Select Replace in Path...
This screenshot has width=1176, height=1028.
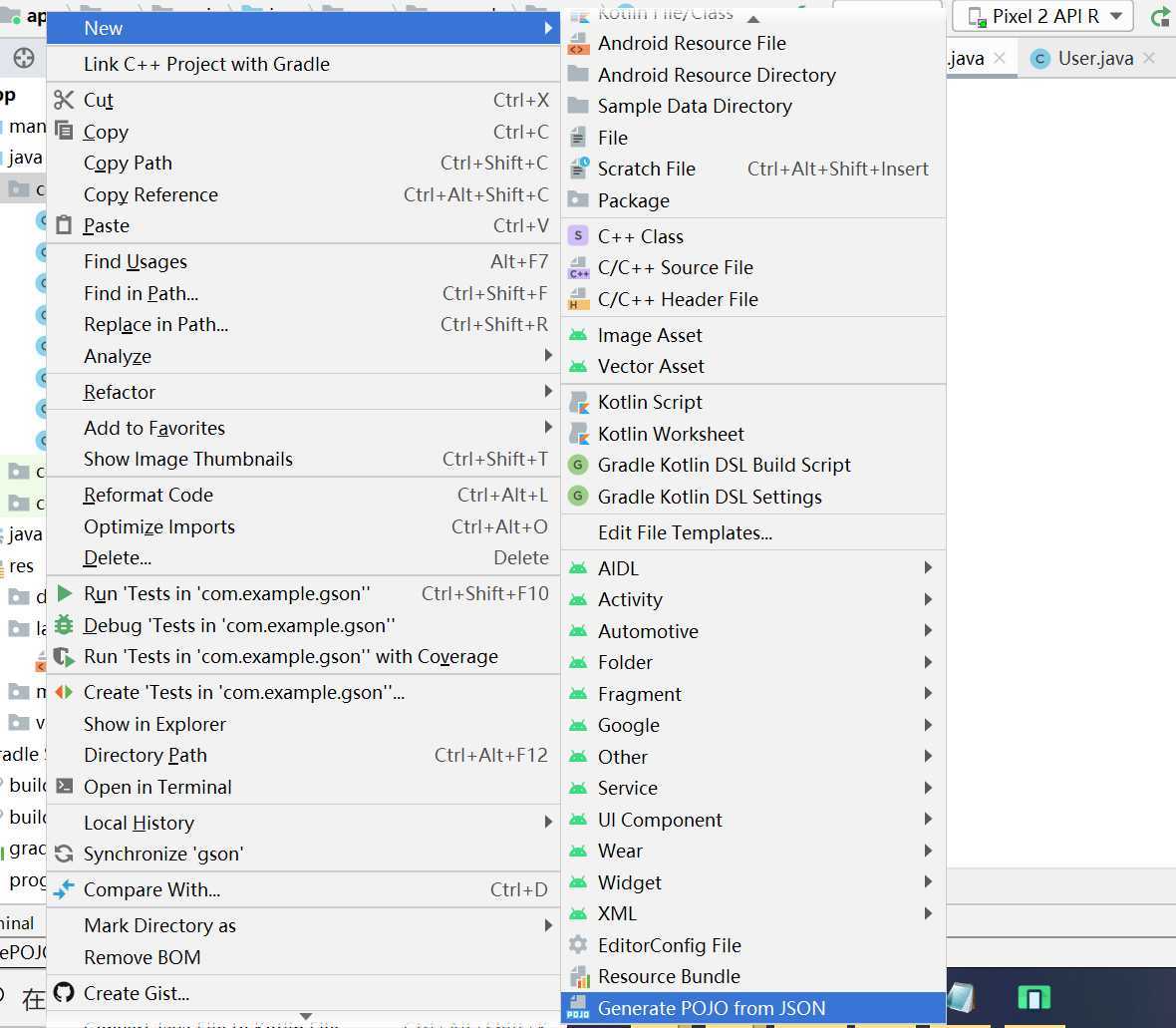pyautogui.click(x=303, y=324)
